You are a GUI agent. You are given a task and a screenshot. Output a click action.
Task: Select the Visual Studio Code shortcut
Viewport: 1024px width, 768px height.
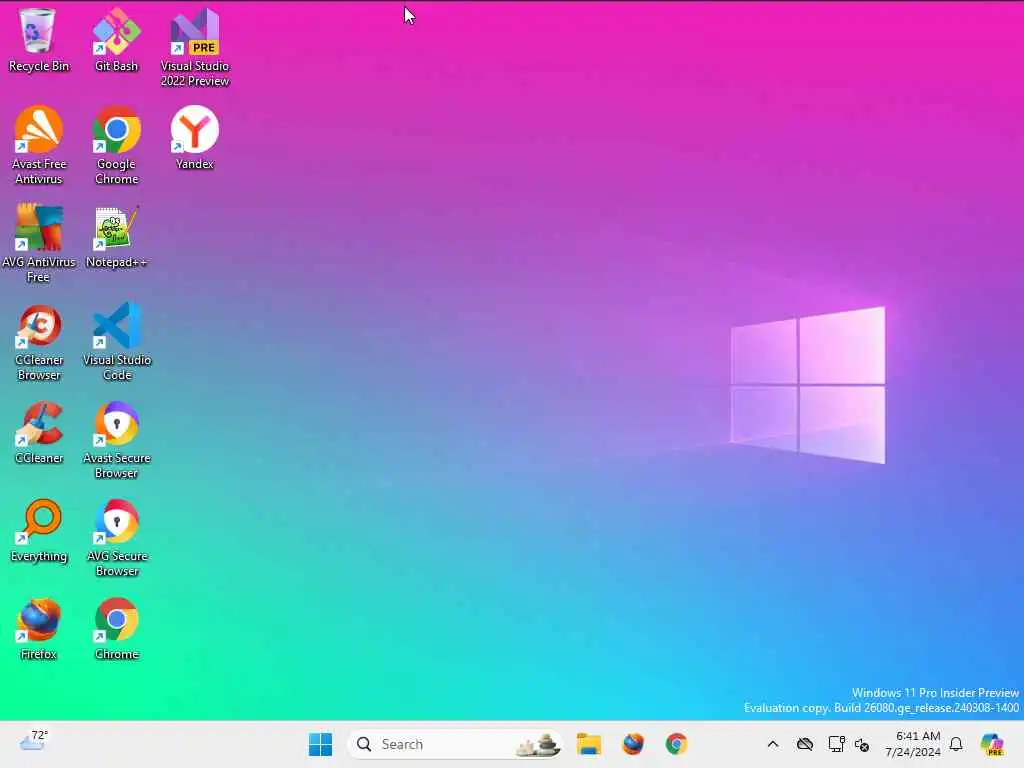[116, 342]
